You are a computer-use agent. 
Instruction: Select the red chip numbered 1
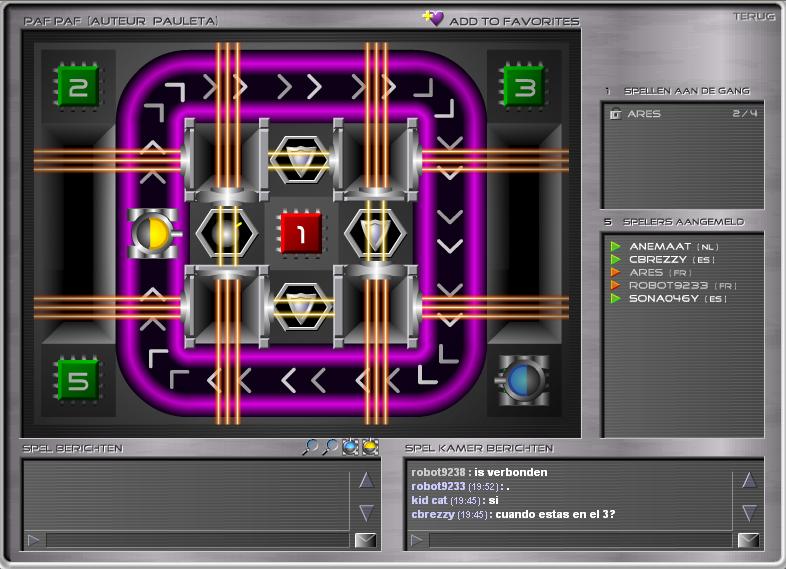coord(301,233)
